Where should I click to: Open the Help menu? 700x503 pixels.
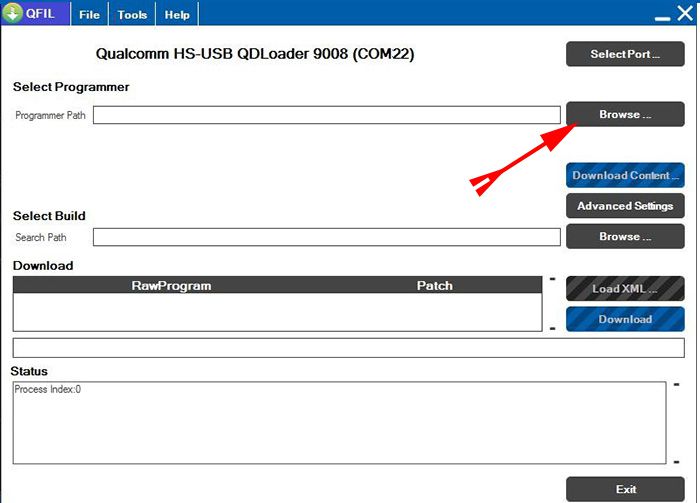[177, 14]
